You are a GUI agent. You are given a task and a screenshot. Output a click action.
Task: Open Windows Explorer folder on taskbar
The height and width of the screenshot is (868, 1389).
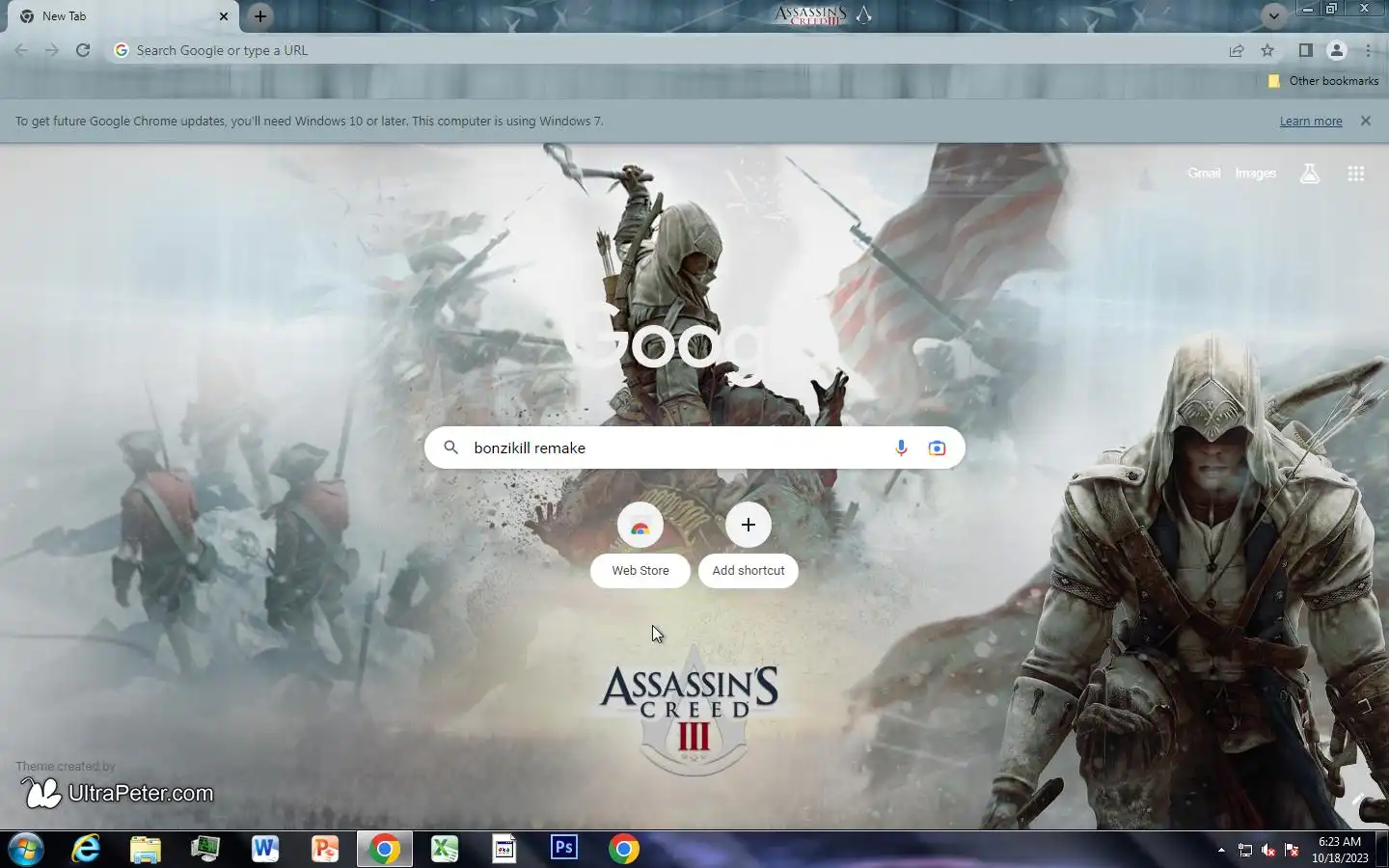146,849
